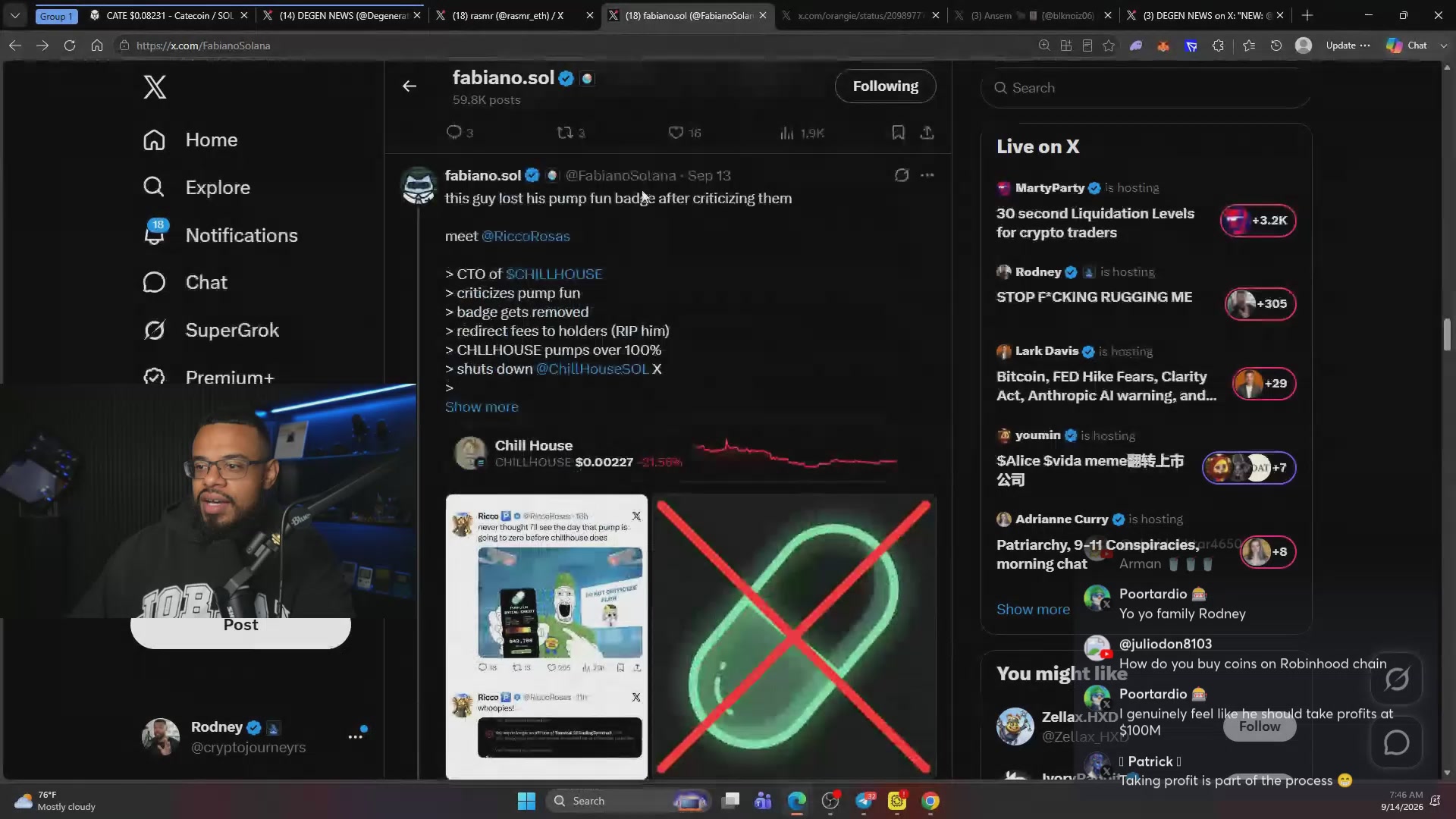
Task: Open the Chill House price card
Action: 690,453
